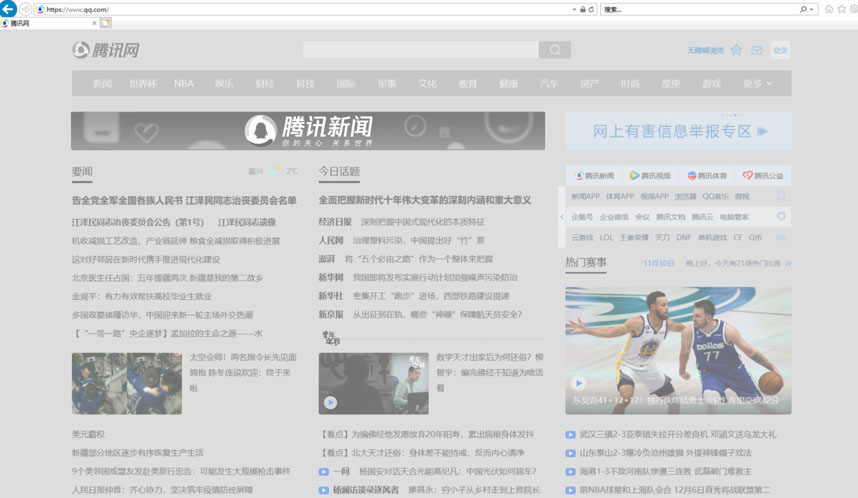The height and width of the screenshot is (498, 858).
Task: Click the browser Home icon
Action: point(829,9)
